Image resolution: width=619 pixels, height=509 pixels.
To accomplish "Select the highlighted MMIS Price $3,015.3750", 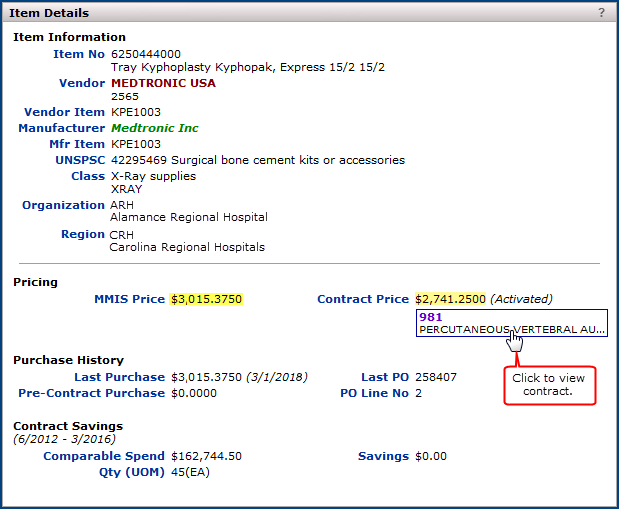I will 206,299.
